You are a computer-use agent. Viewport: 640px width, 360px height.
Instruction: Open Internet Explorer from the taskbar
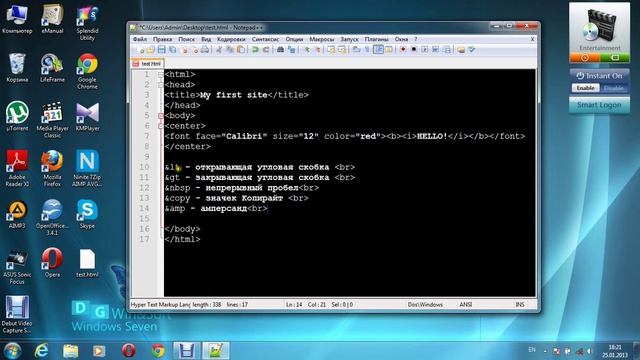click(x=41, y=351)
